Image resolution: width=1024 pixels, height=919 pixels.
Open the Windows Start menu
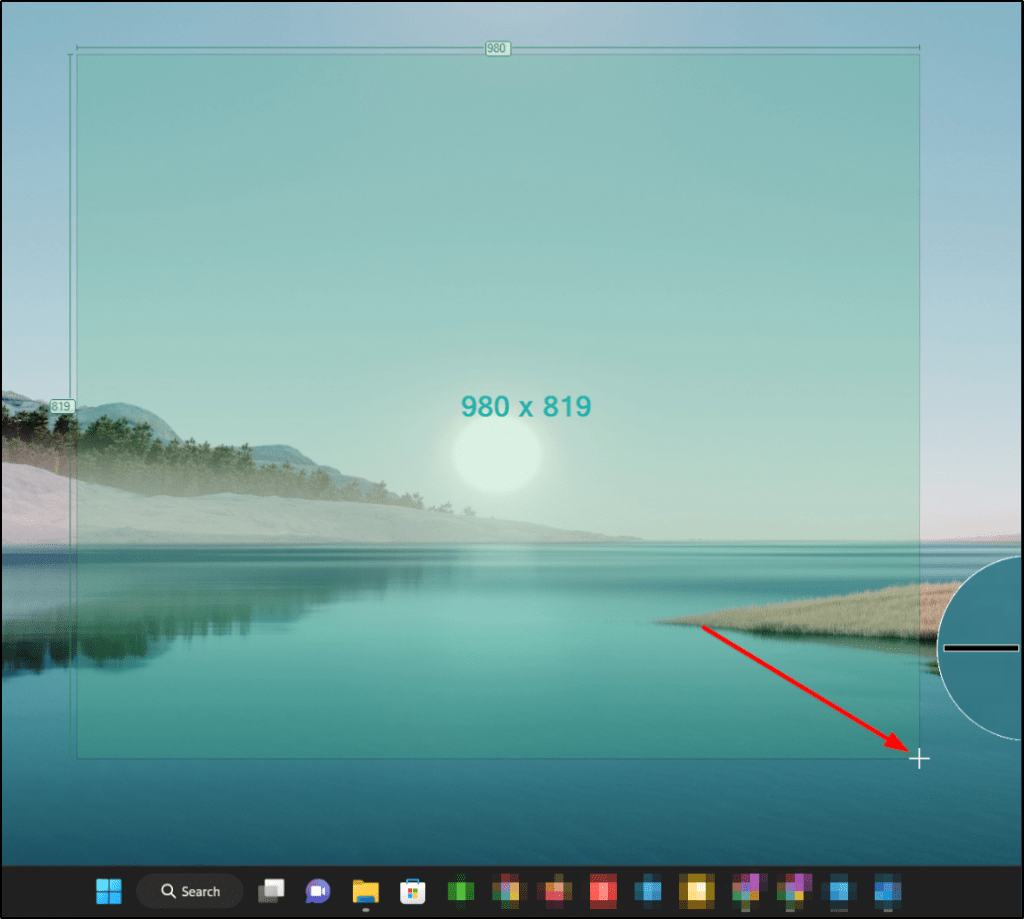(108, 891)
